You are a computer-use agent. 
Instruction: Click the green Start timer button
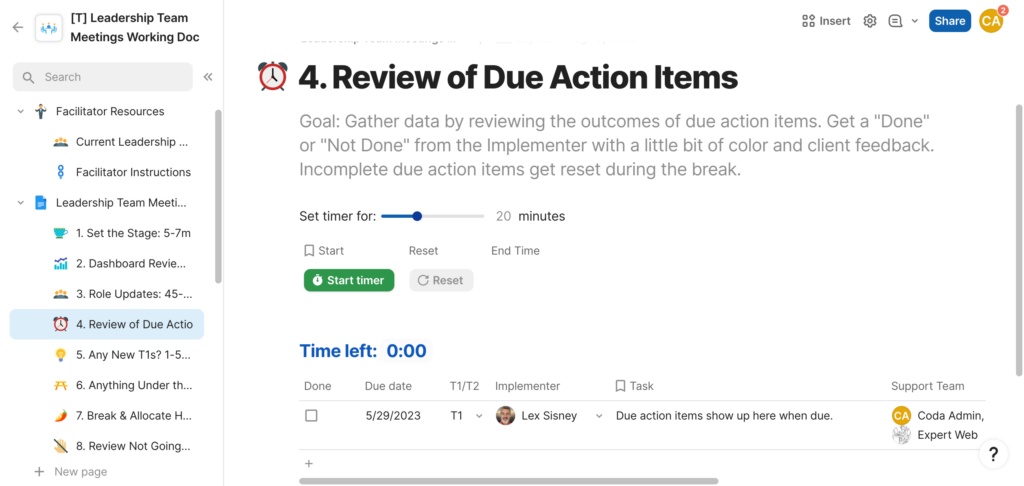point(349,280)
